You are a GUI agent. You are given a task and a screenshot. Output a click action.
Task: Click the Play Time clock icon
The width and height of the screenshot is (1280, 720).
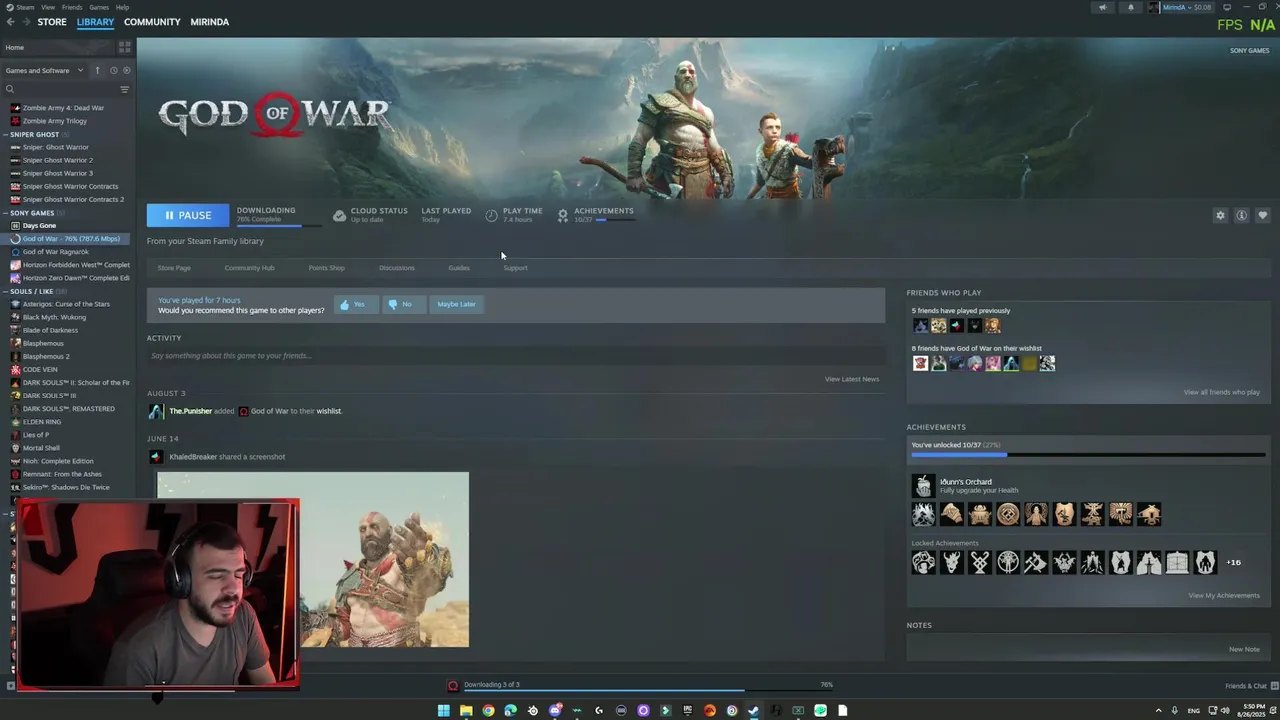pyautogui.click(x=491, y=215)
